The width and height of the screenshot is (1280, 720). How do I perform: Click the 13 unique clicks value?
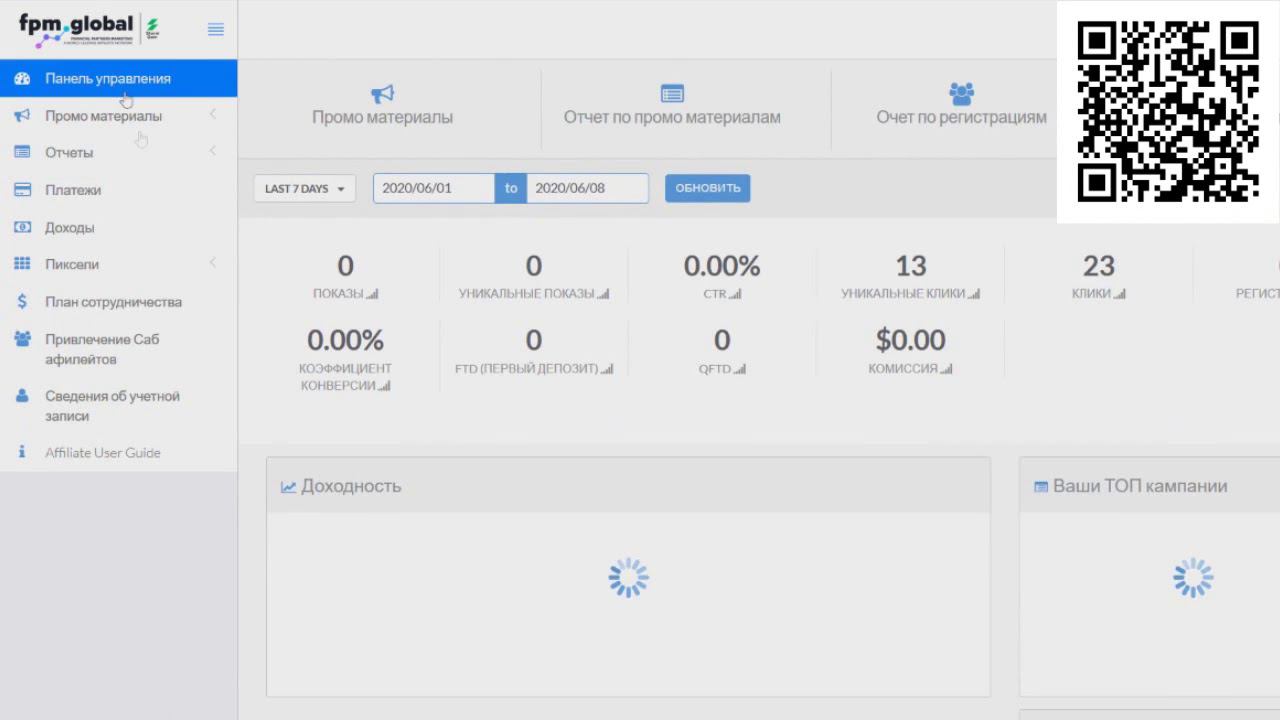click(x=911, y=266)
